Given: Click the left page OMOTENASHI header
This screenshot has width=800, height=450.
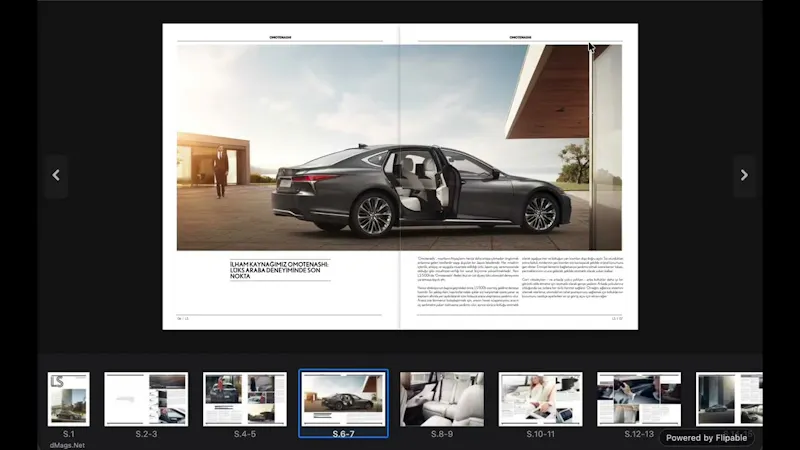Looking at the screenshot, I should click(x=280, y=37).
